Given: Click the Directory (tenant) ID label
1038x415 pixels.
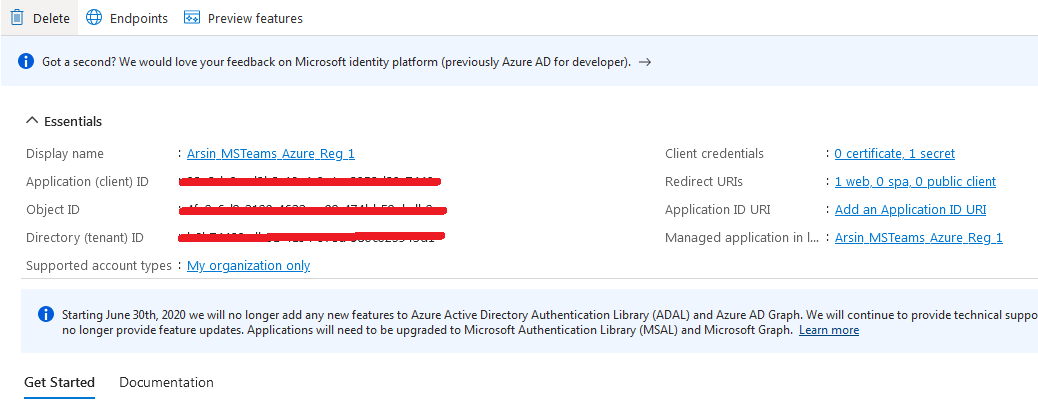Looking at the screenshot, I should 85,238.
